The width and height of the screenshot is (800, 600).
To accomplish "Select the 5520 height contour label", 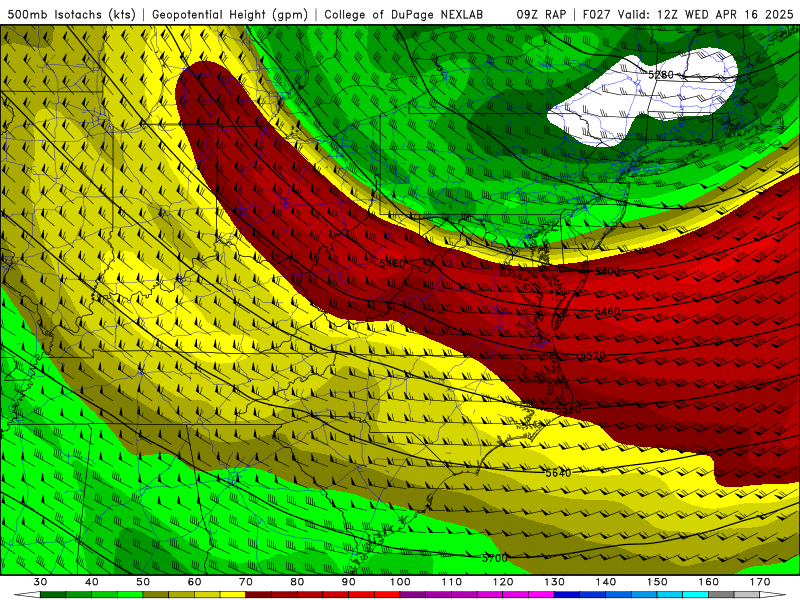I will tap(592, 355).
